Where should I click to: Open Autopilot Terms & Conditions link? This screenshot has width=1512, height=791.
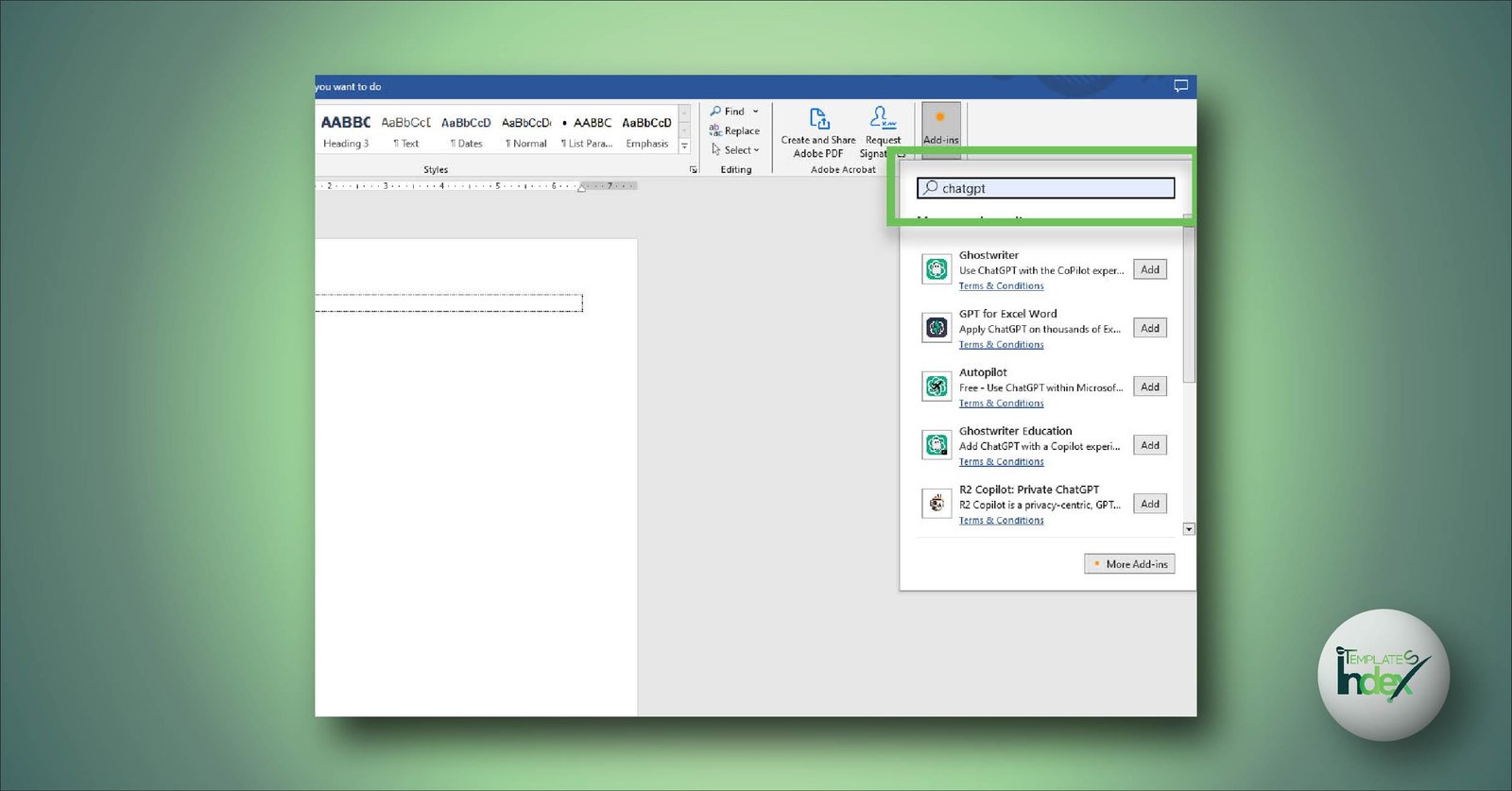pos(1001,403)
